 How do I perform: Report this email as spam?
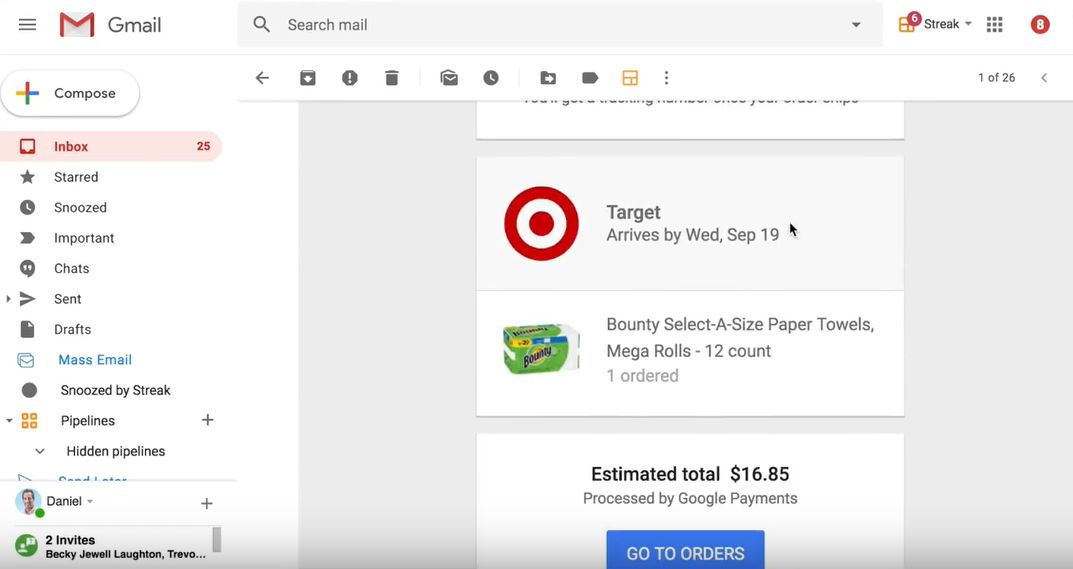(x=350, y=77)
